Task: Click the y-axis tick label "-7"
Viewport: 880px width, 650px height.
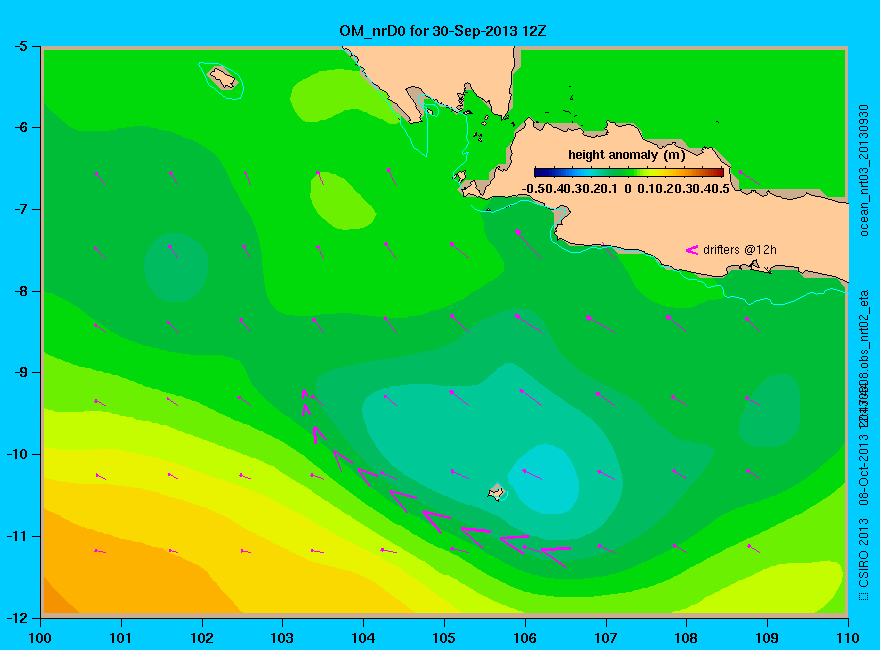Action: [21, 209]
